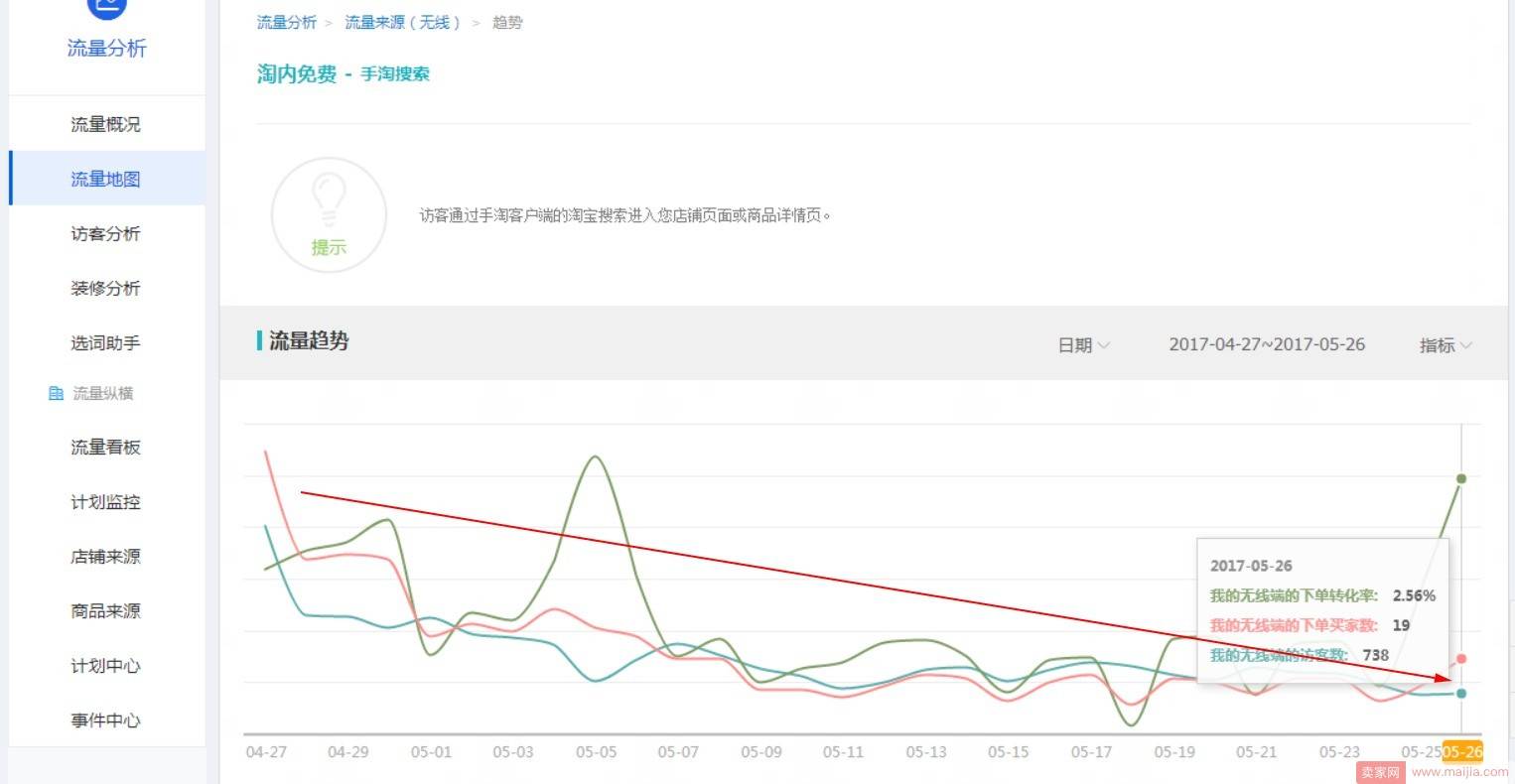Click 流量来源（无线） breadcrumb link

point(403,22)
